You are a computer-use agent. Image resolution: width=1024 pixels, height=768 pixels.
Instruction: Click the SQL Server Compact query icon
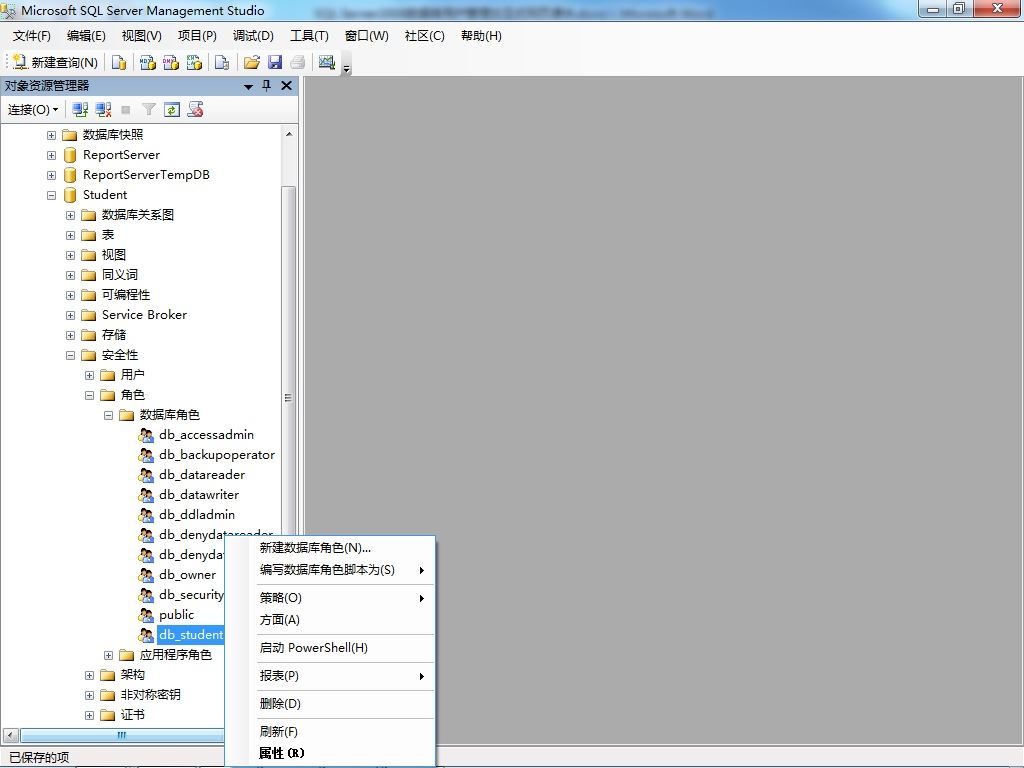point(222,62)
